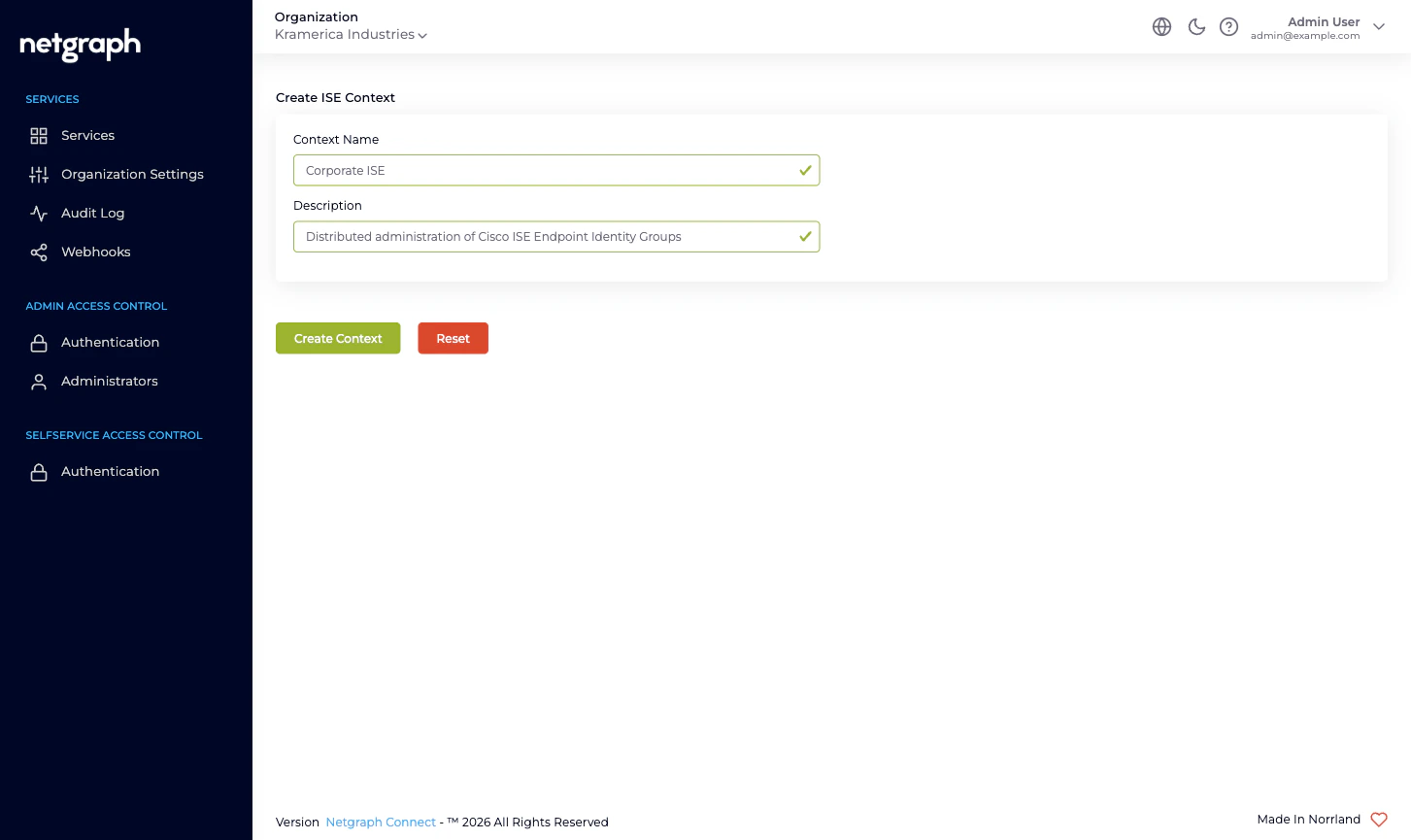
Task: Click the netgraph logo
Action: pos(80,45)
